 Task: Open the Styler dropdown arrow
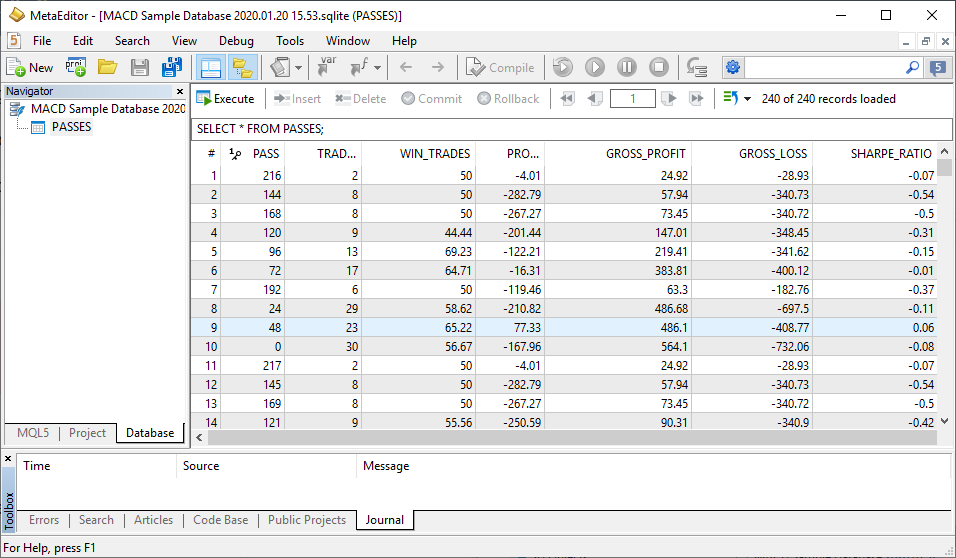pos(298,68)
